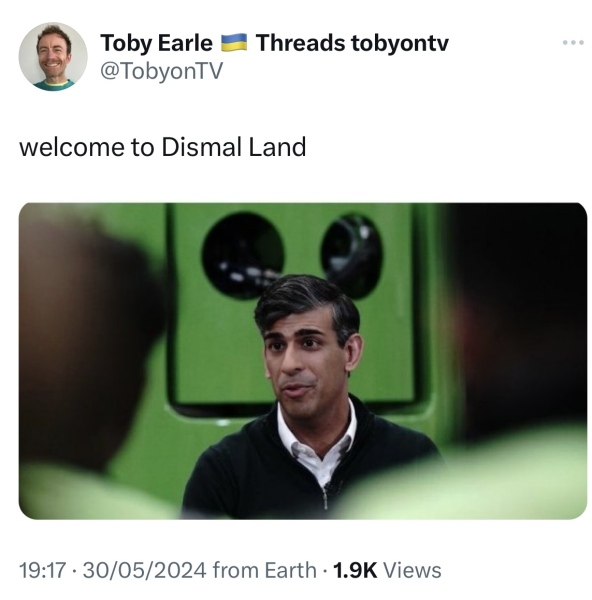This screenshot has height=600, width=592.
Task: Click the right dark circular hole in photo
Action: 352,256
